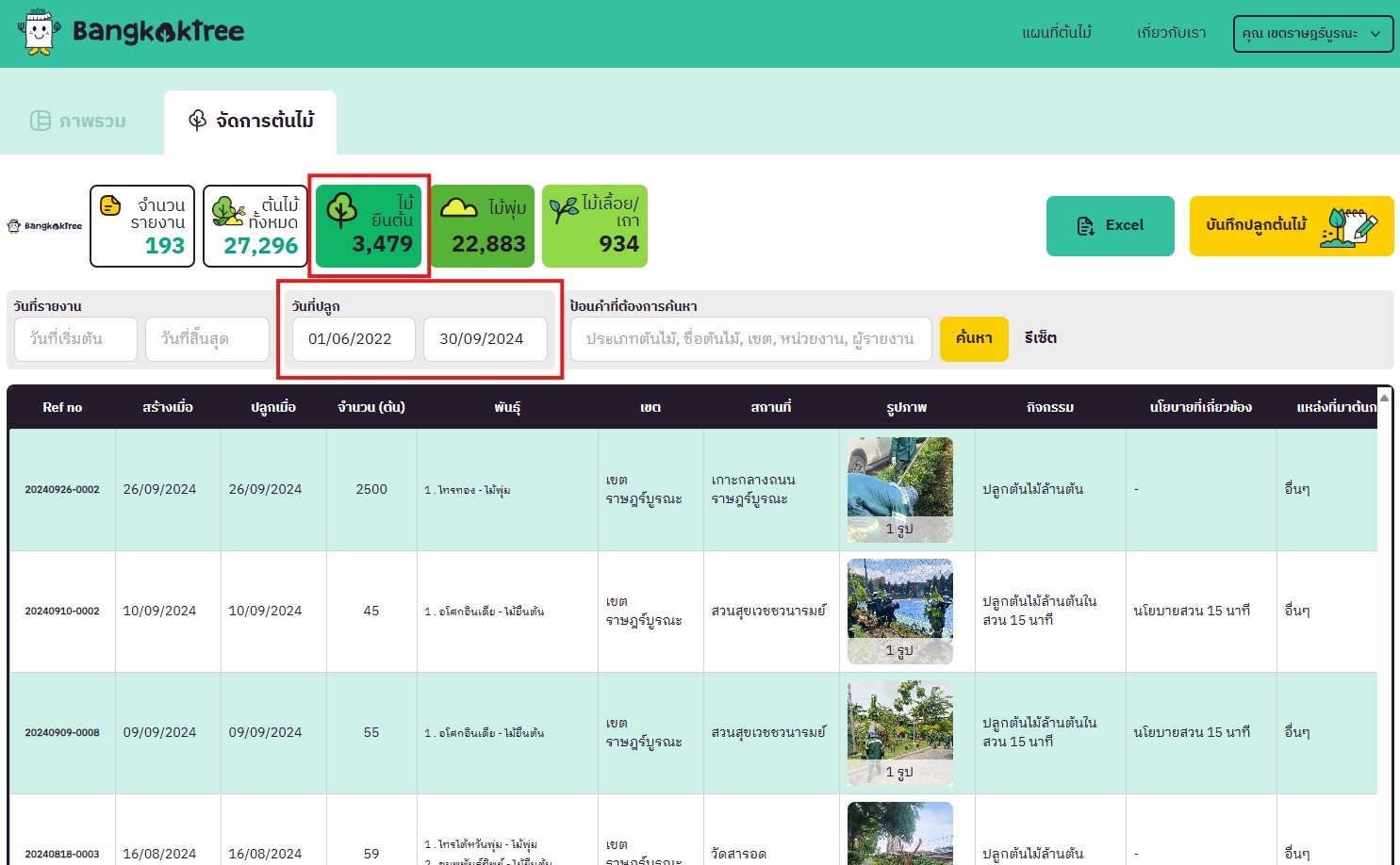
Task: Click นโยบายสวน 15 นาที in row 20240910-0002
Action: point(1192,612)
